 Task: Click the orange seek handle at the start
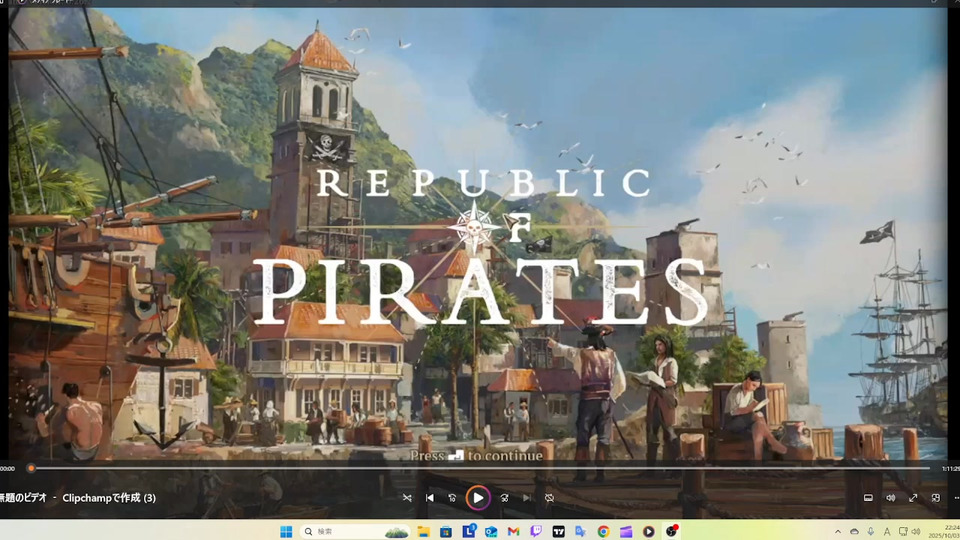click(x=31, y=468)
